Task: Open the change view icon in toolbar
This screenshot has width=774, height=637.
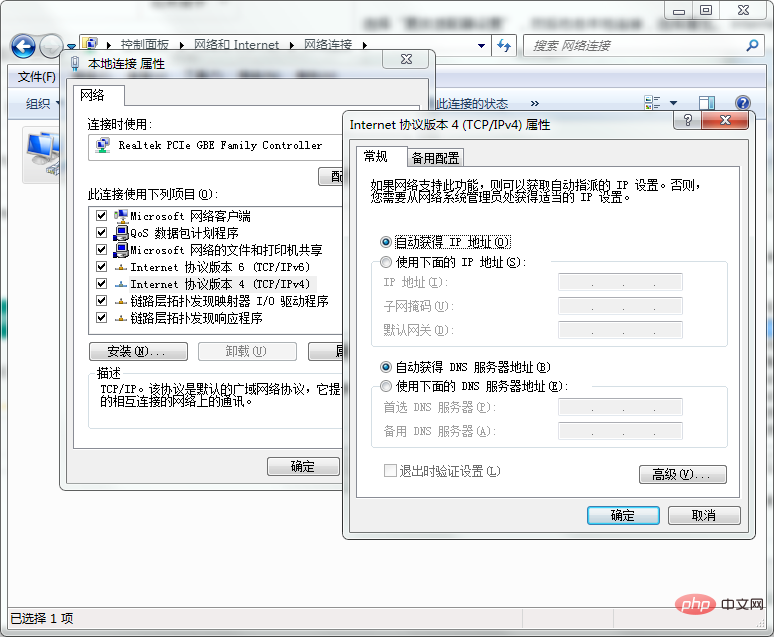Action: point(652,103)
